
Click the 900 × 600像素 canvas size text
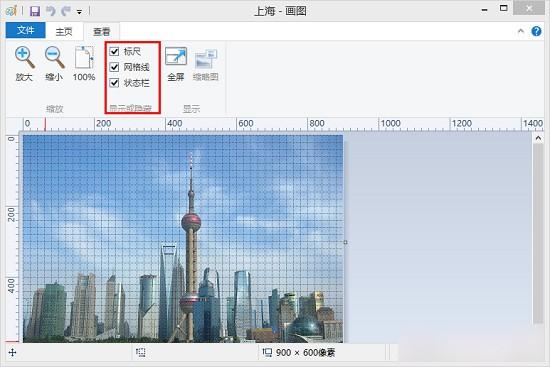tap(305, 353)
